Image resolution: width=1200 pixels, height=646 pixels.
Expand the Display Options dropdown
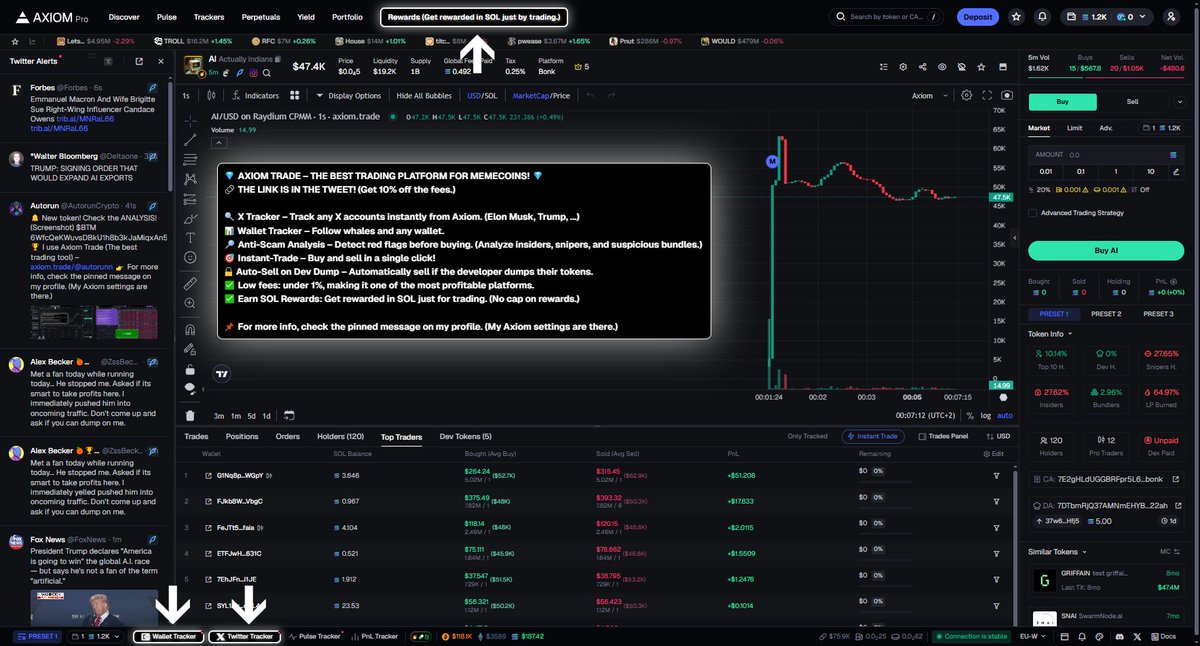[348, 96]
